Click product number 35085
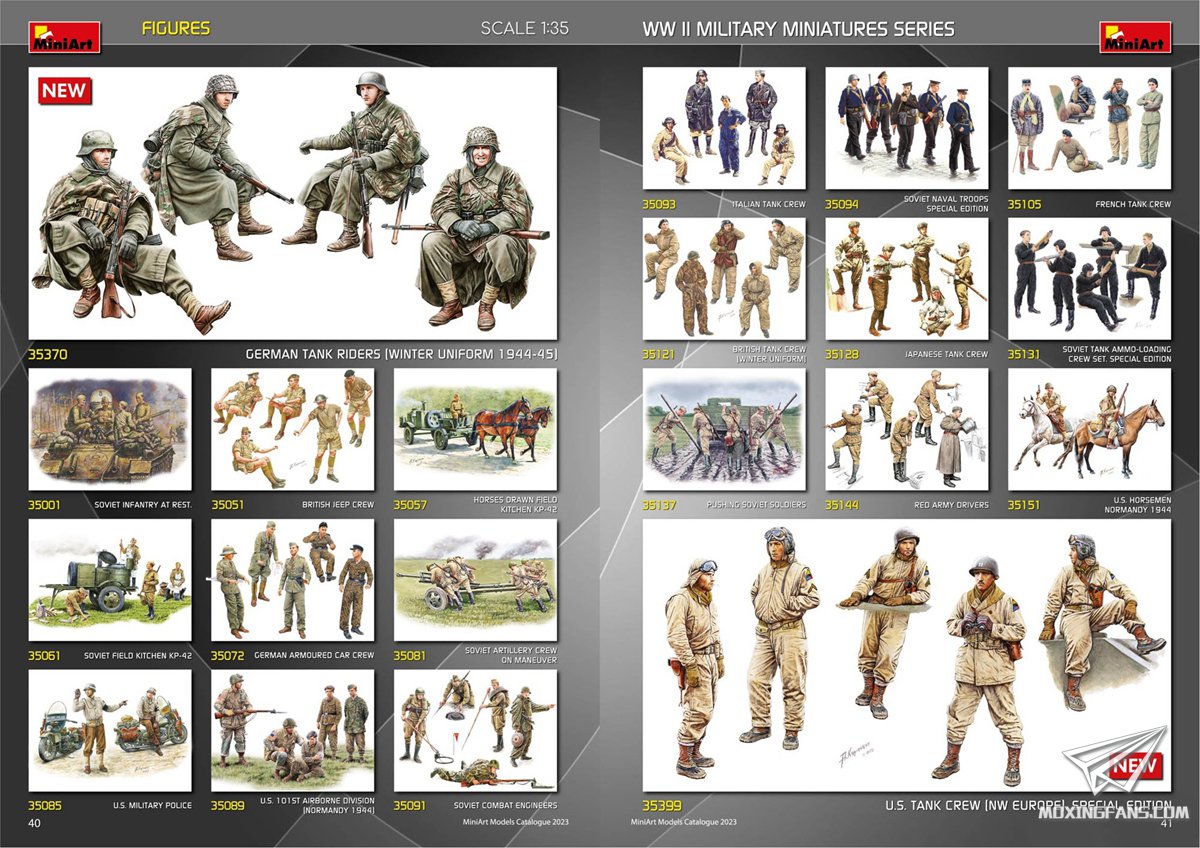This screenshot has width=1200, height=848. point(45,805)
